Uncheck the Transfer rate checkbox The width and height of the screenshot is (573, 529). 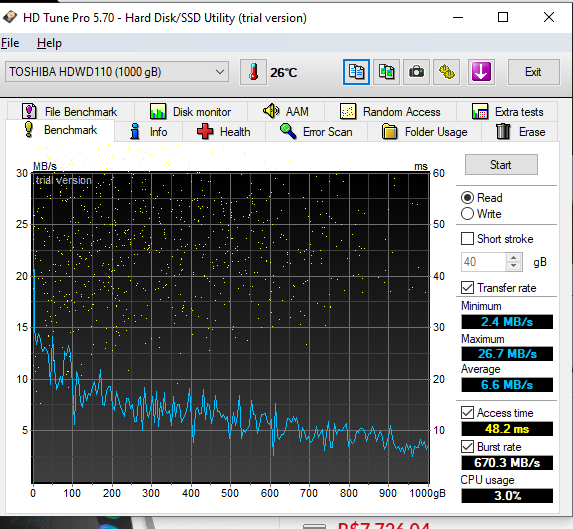[467, 288]
